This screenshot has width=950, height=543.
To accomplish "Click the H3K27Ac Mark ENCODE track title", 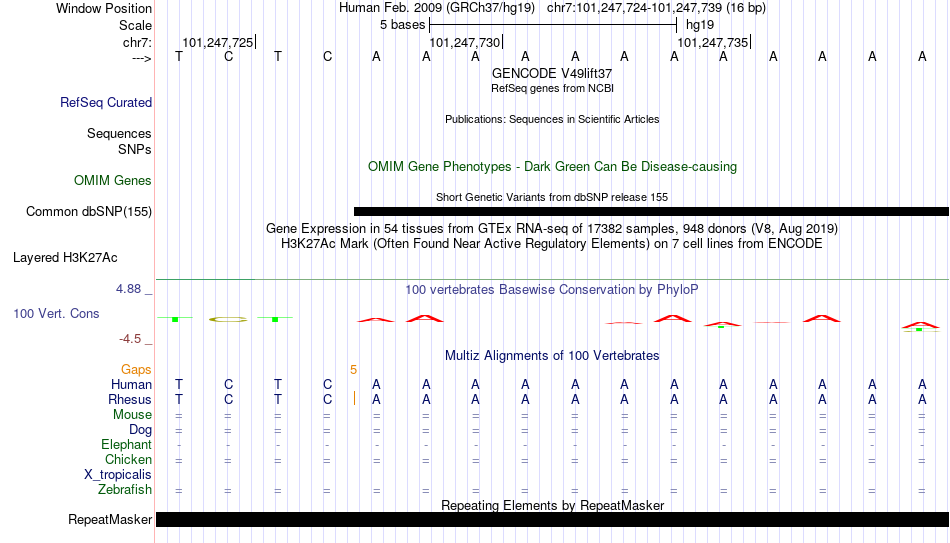I will click(x=552, y=244).
